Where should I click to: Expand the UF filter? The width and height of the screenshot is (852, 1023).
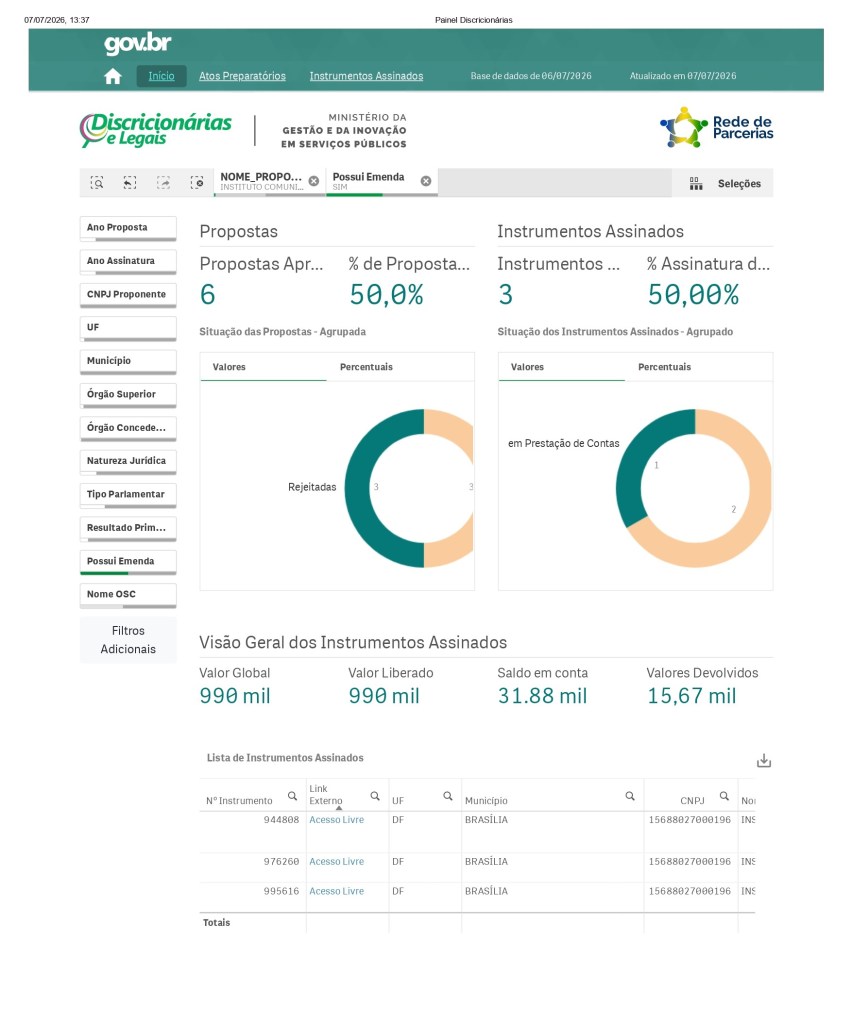128,328
